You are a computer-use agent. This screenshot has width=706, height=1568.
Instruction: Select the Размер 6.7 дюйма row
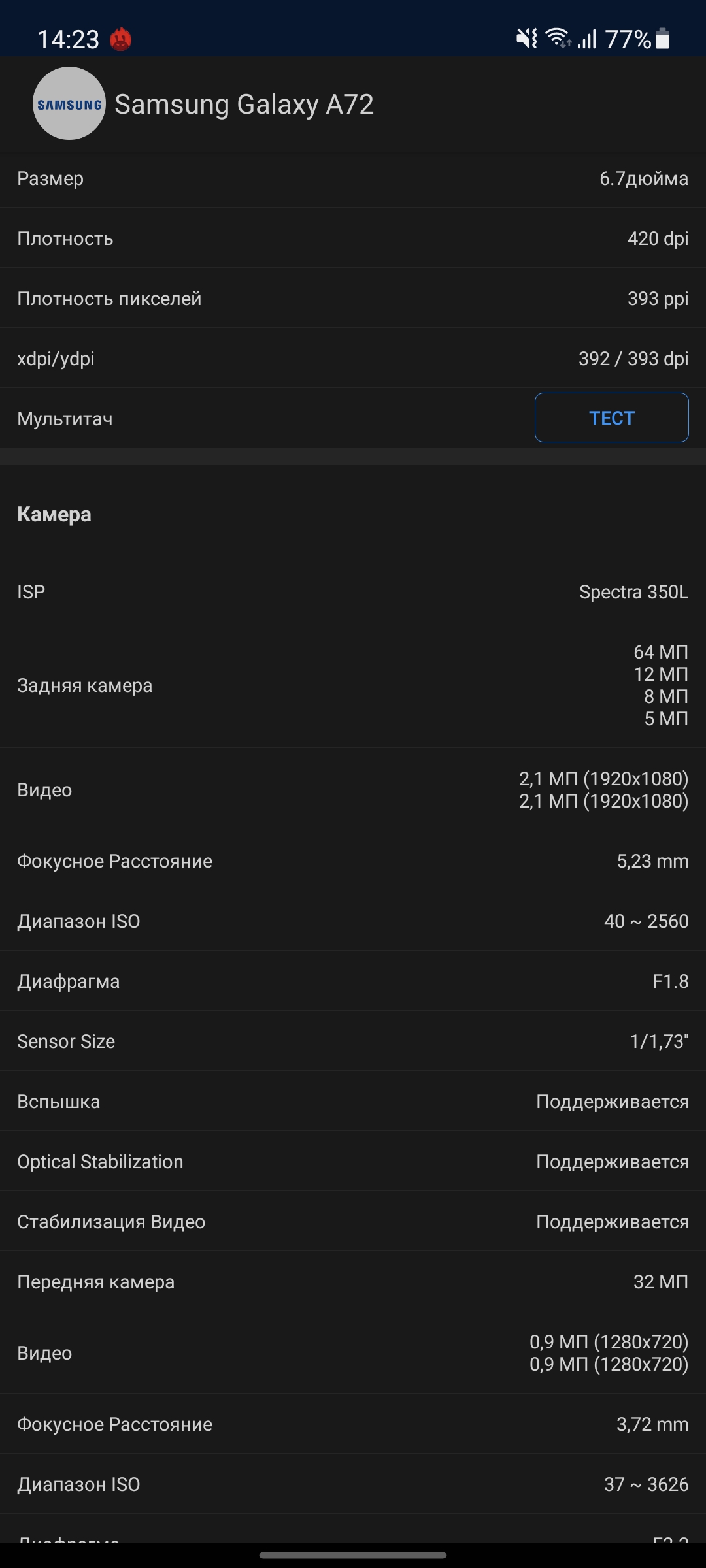tap(353, 178)
